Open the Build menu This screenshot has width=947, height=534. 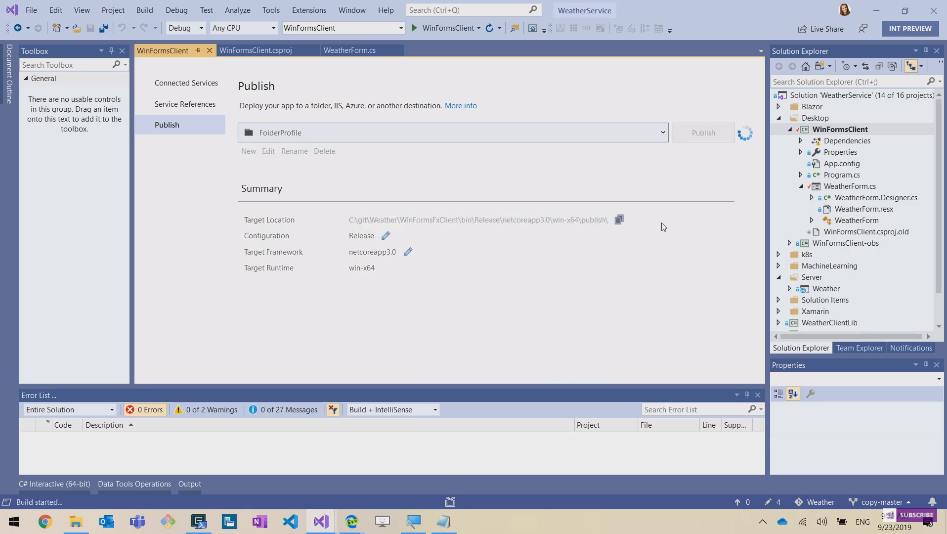(144, 10)
